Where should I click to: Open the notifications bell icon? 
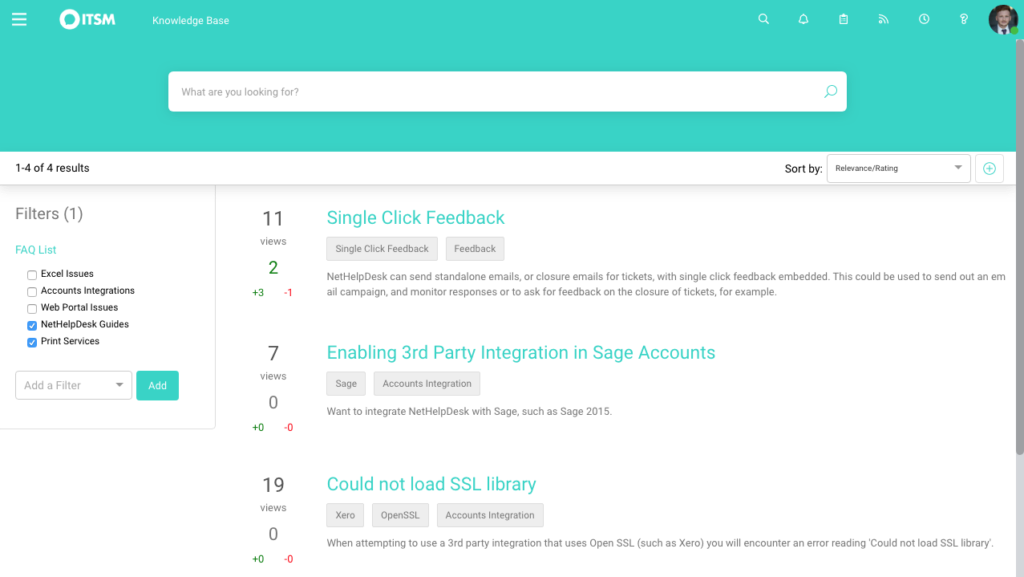coord(803,20)
